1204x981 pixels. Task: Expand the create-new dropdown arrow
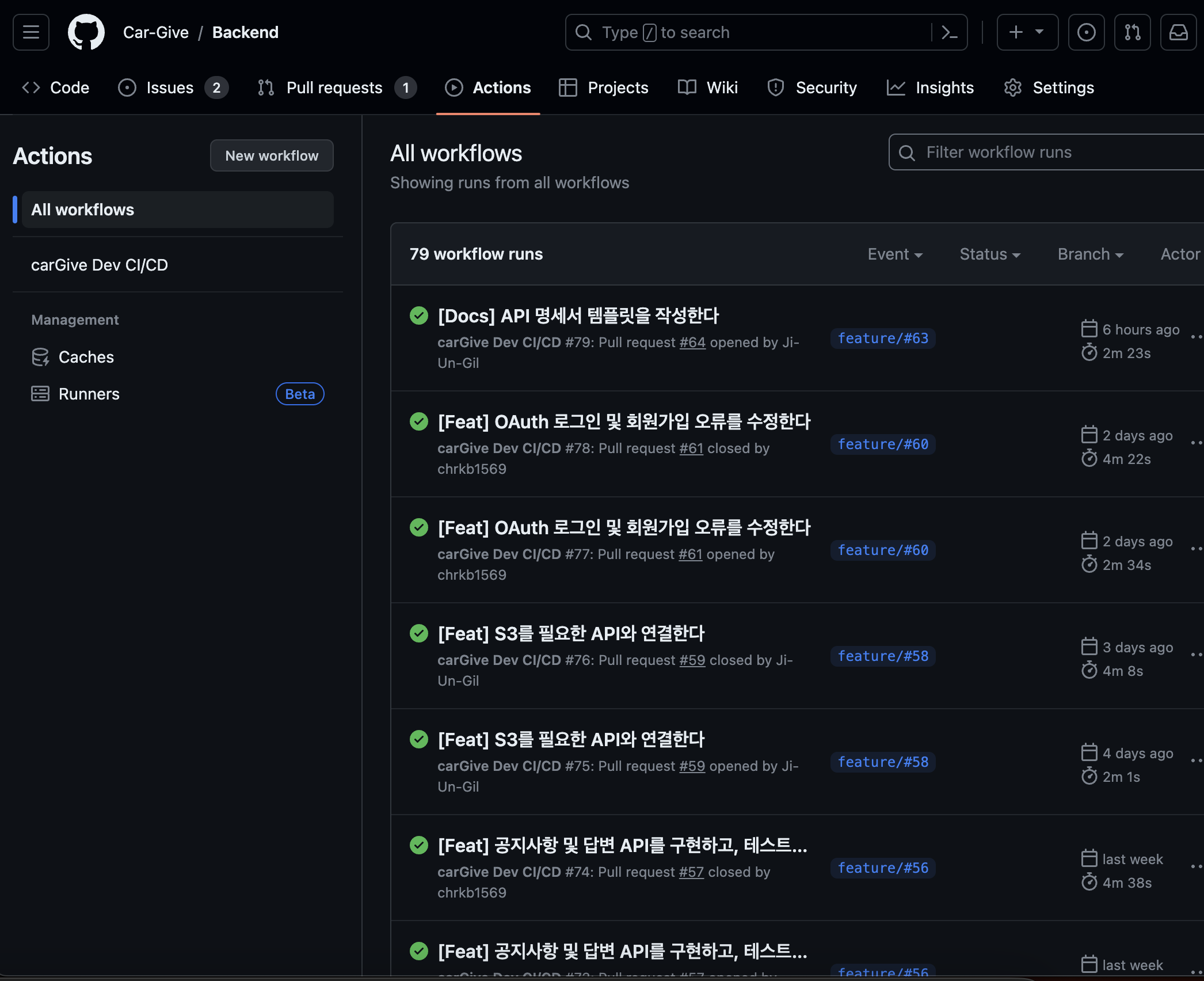click(1039, 32)
